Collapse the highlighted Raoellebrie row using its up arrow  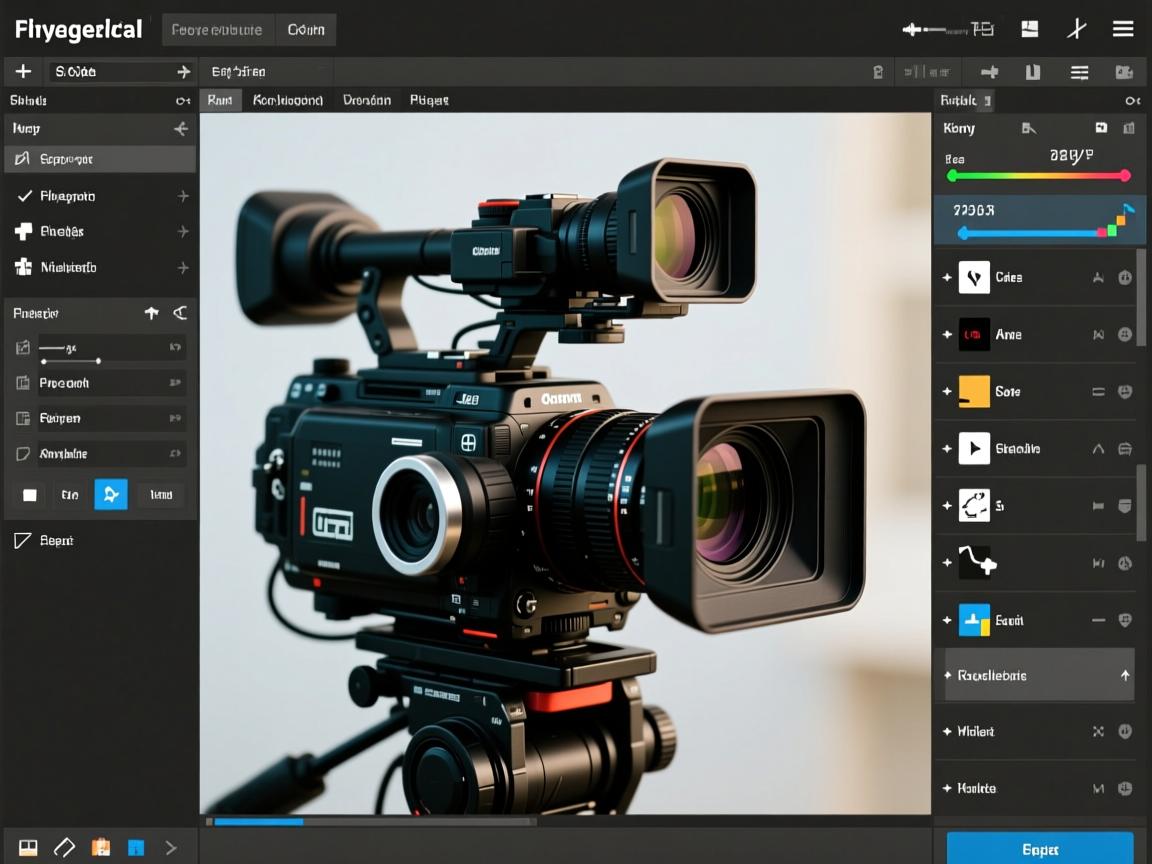(x=1125, y=676)
